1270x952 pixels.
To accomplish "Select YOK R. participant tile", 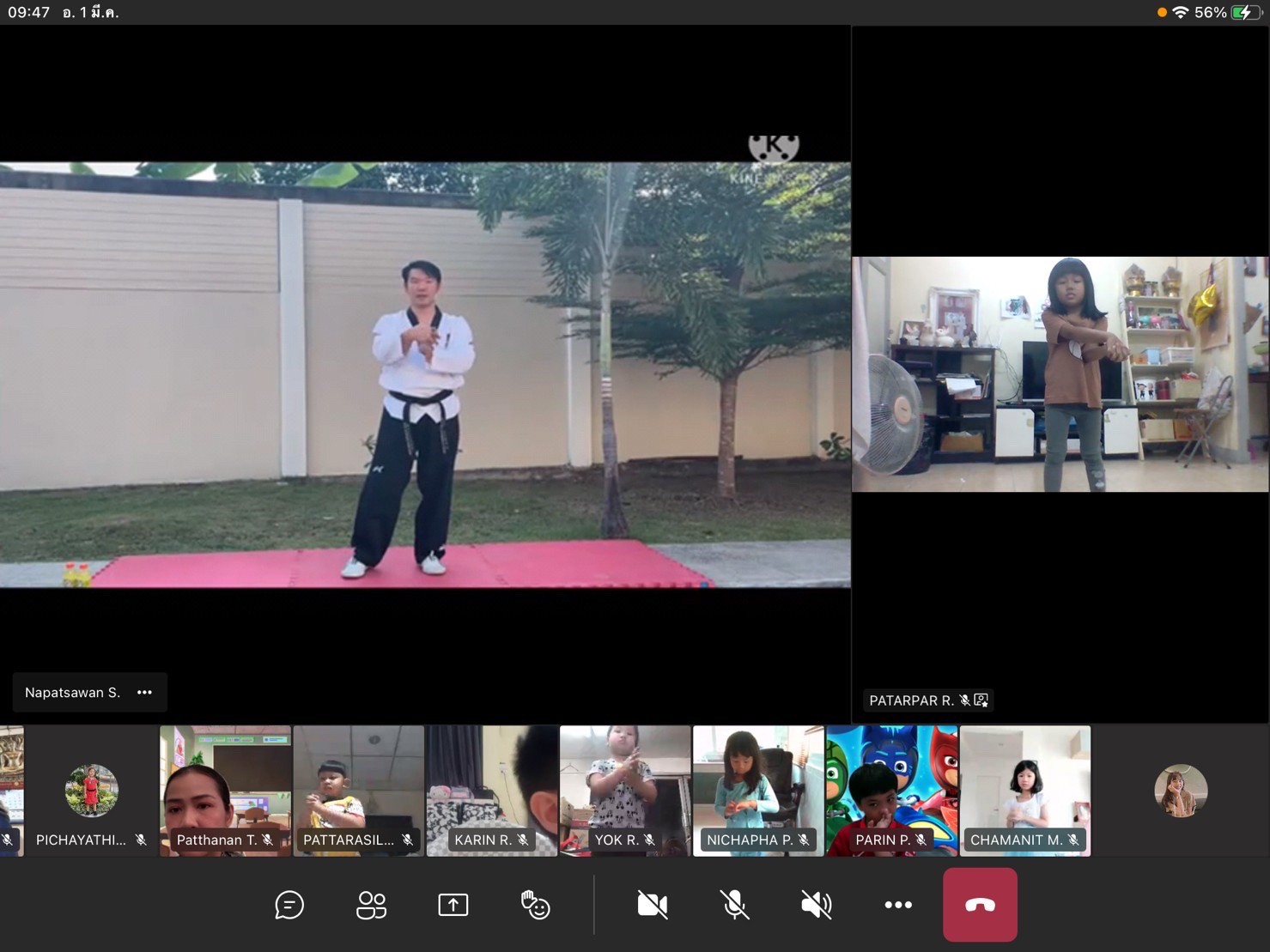I will click(x=625, y=790).
